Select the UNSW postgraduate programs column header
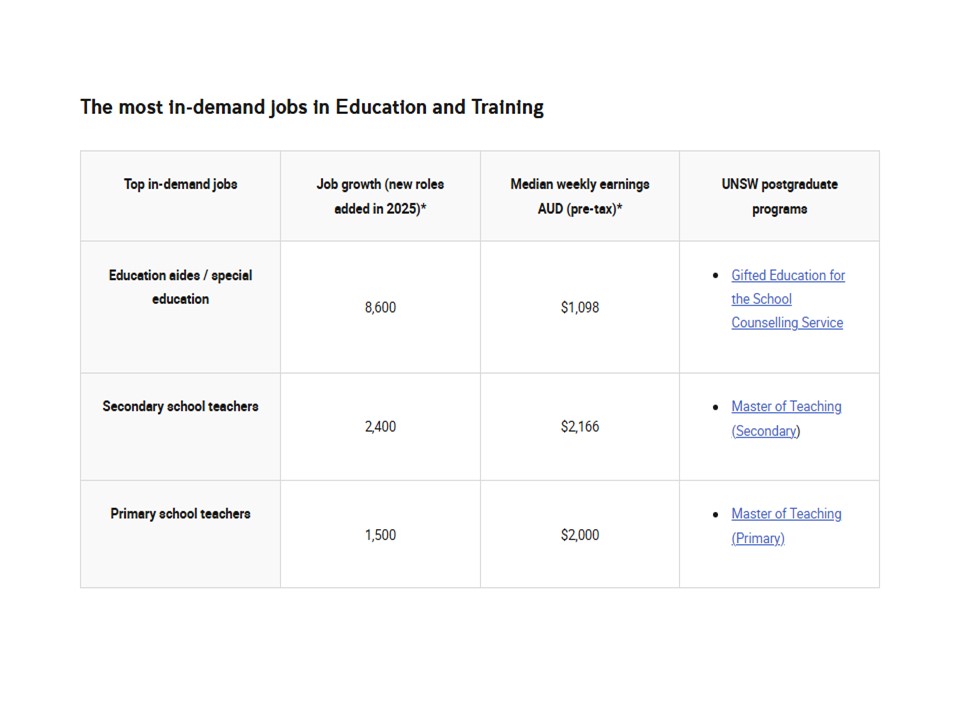The image size is (960, 720). click(x=779, y=197)
